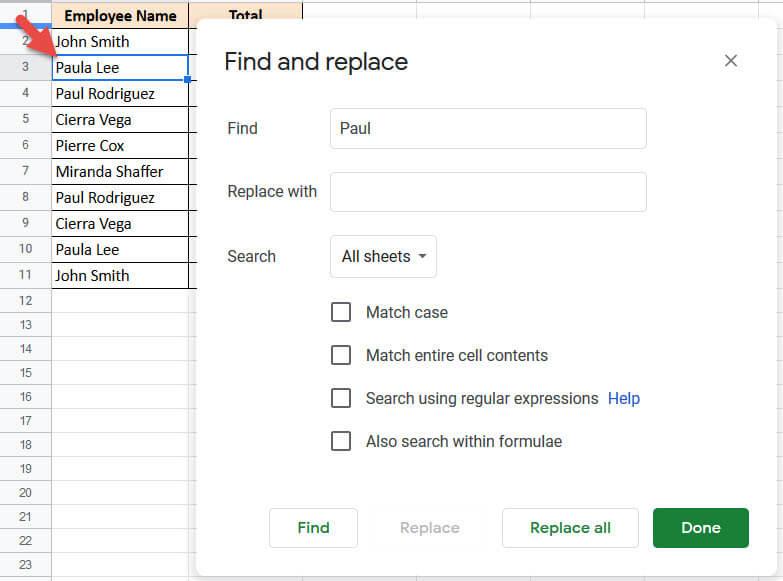This screenshot has height=581, width=783.
Task: Select row 5 via its row header
Action: point(25,119)
